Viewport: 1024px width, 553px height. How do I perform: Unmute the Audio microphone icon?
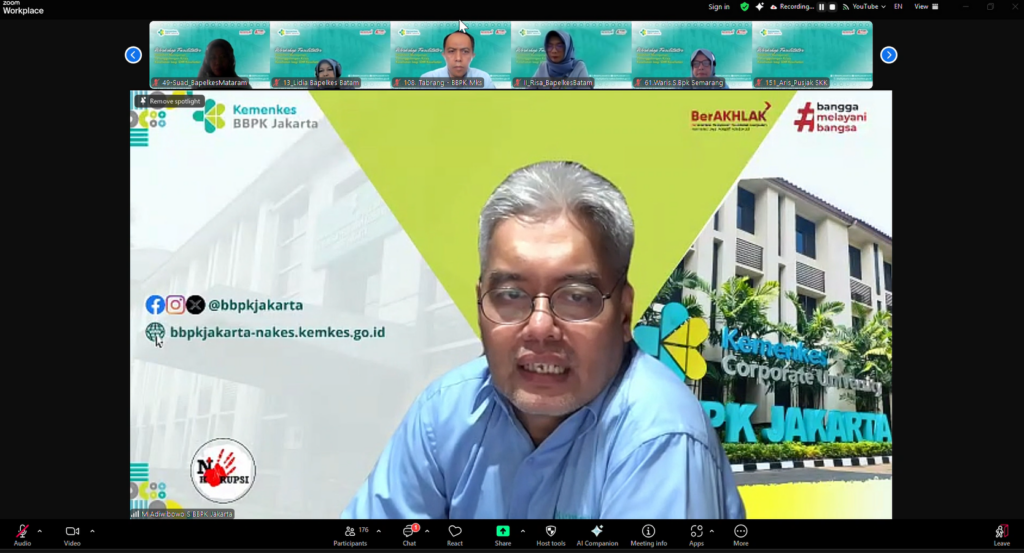(22, 531)
